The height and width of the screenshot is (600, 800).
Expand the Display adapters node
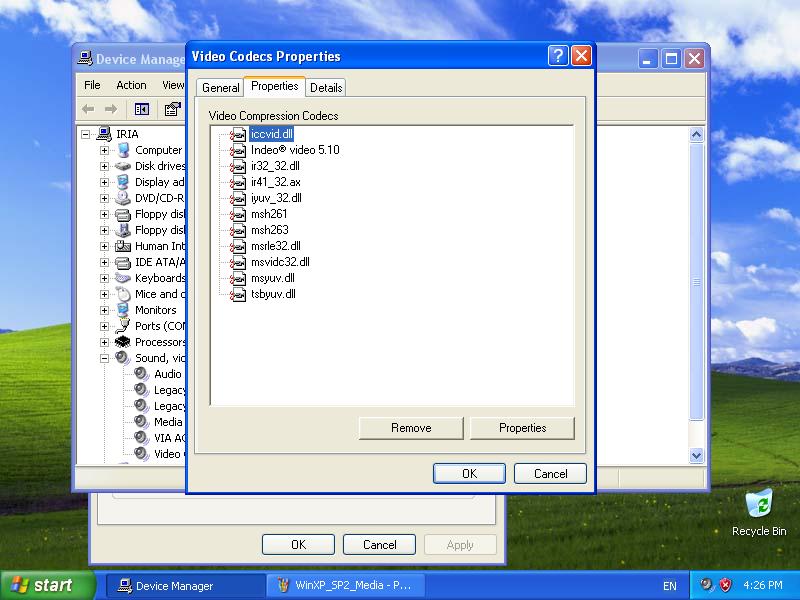click(x=105, y=182)
